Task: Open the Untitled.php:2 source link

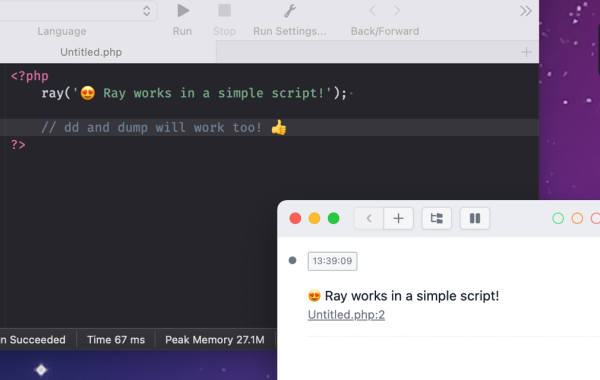Action: click(346, 315)
